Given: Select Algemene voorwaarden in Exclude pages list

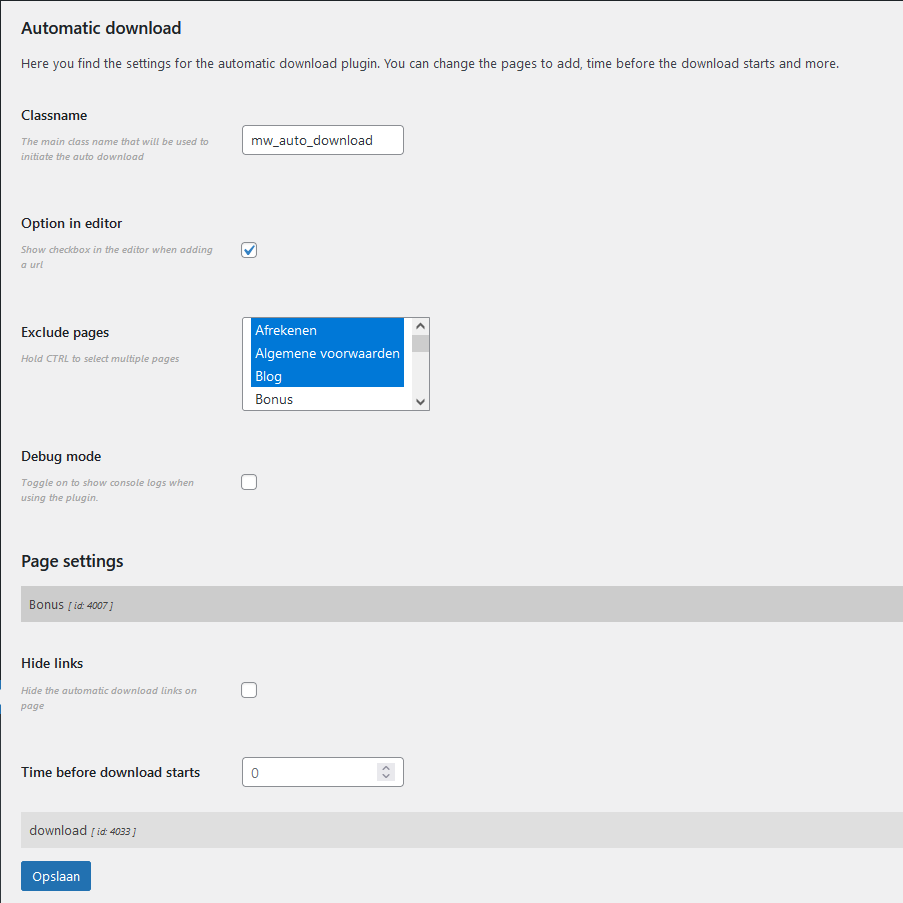Looking at the screenshot, I should pyautogui.click(x=327, y=353).
